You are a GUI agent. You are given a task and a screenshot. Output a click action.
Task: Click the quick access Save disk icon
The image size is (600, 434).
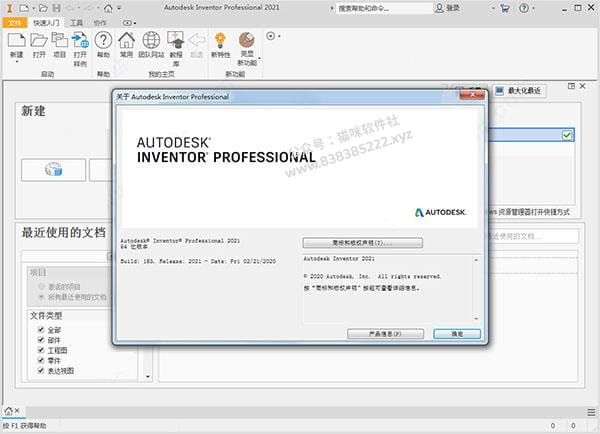coord(57,8)
